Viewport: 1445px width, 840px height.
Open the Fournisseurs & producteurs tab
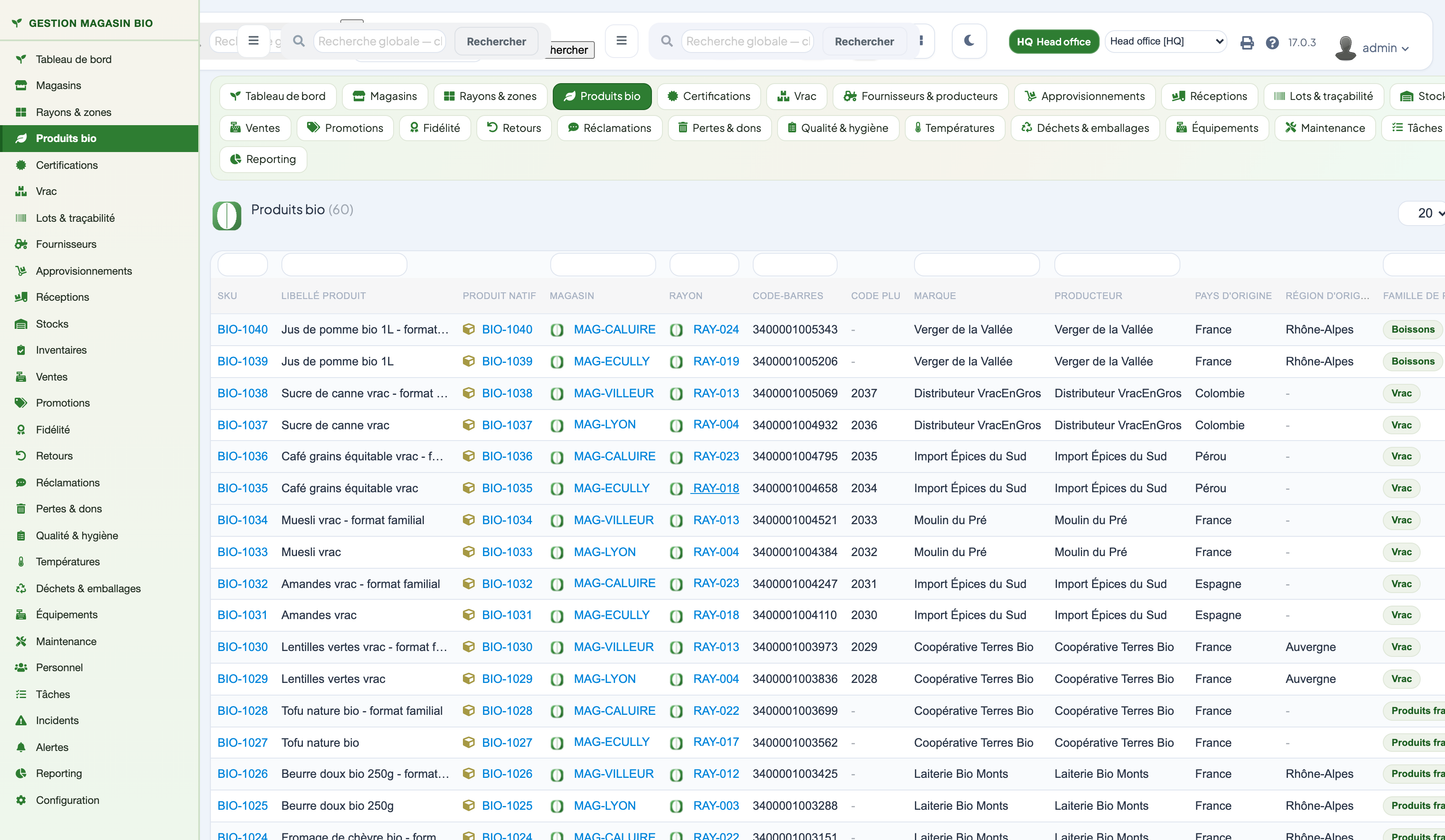pos(920,96)
